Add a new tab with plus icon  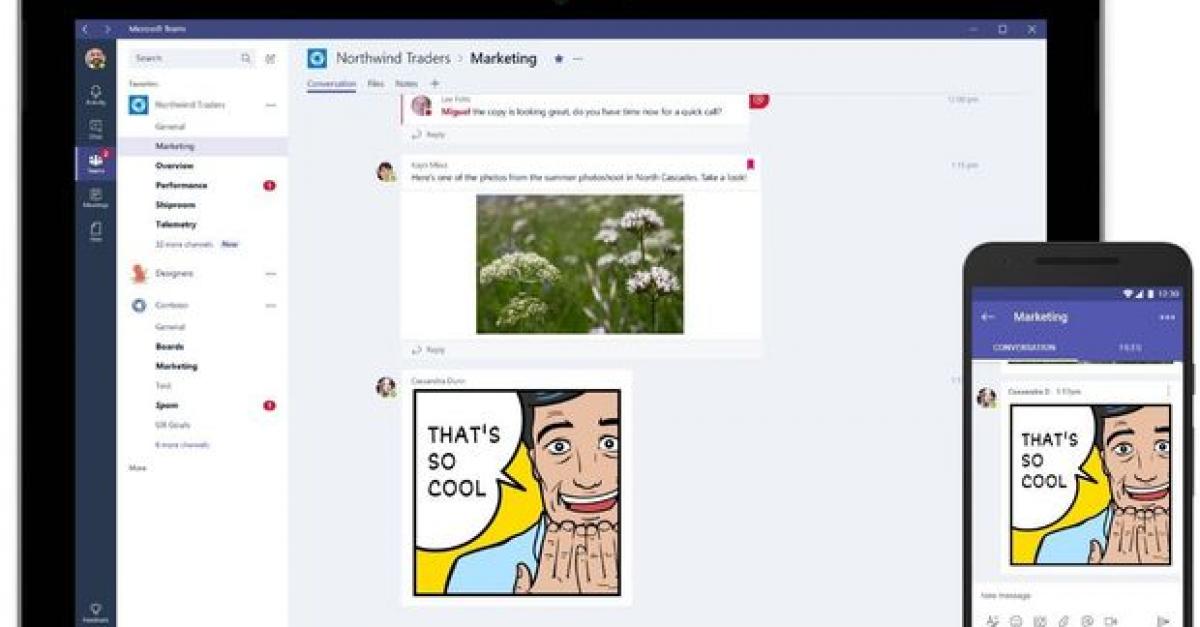(x=434, y=84)
